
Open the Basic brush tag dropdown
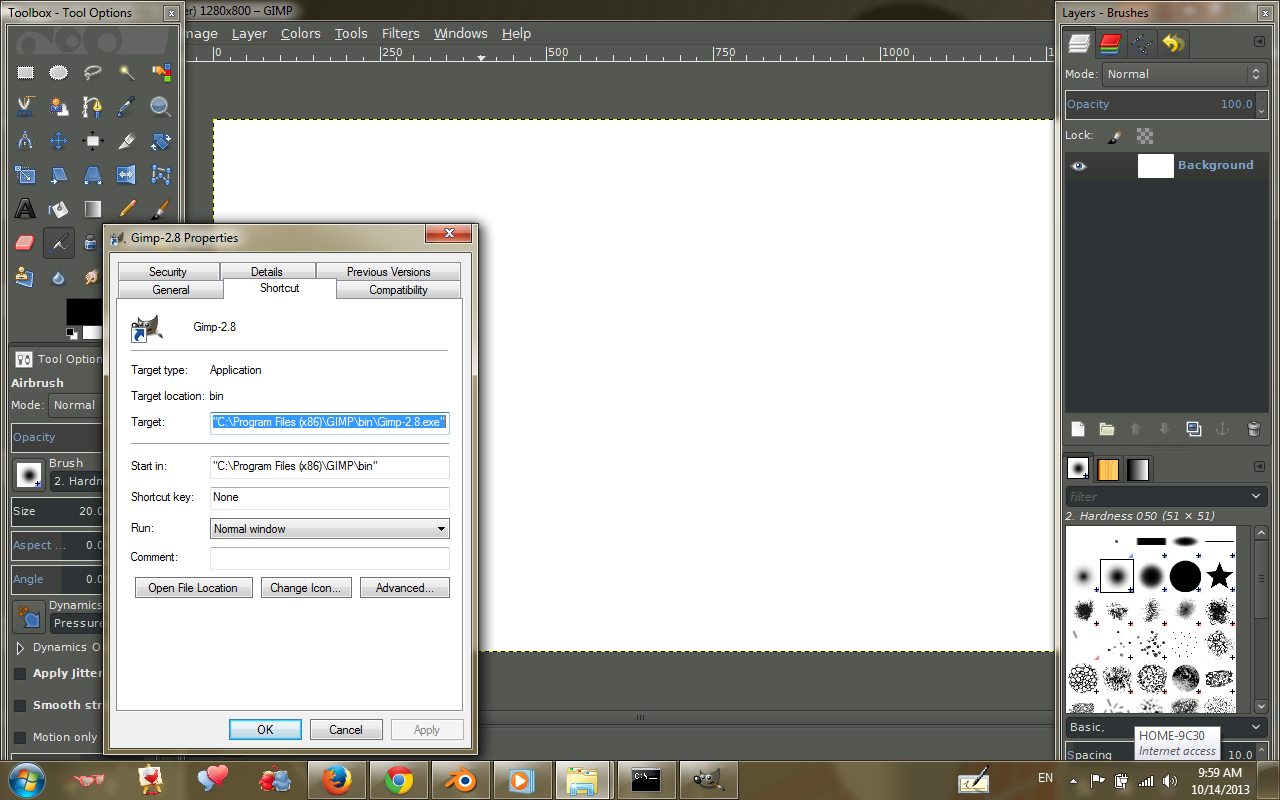(x=1167, y=727)
